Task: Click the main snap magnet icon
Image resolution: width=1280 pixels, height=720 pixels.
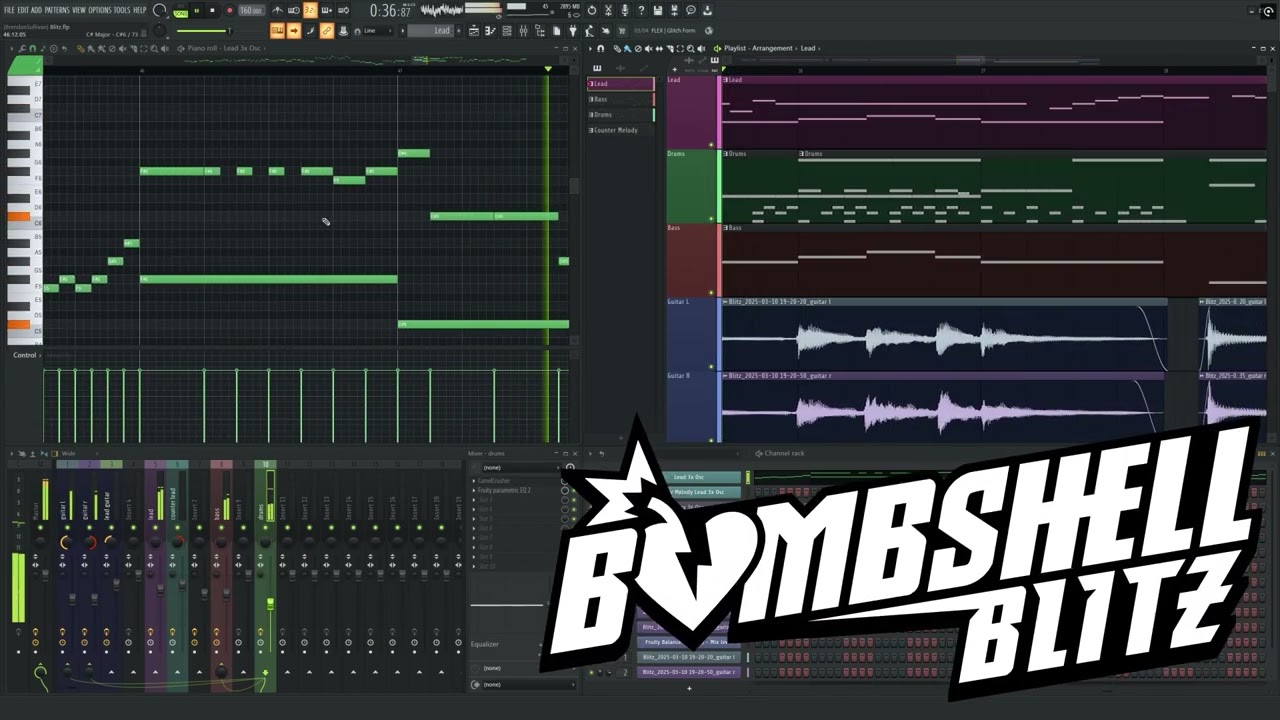Action: [357, 31]
